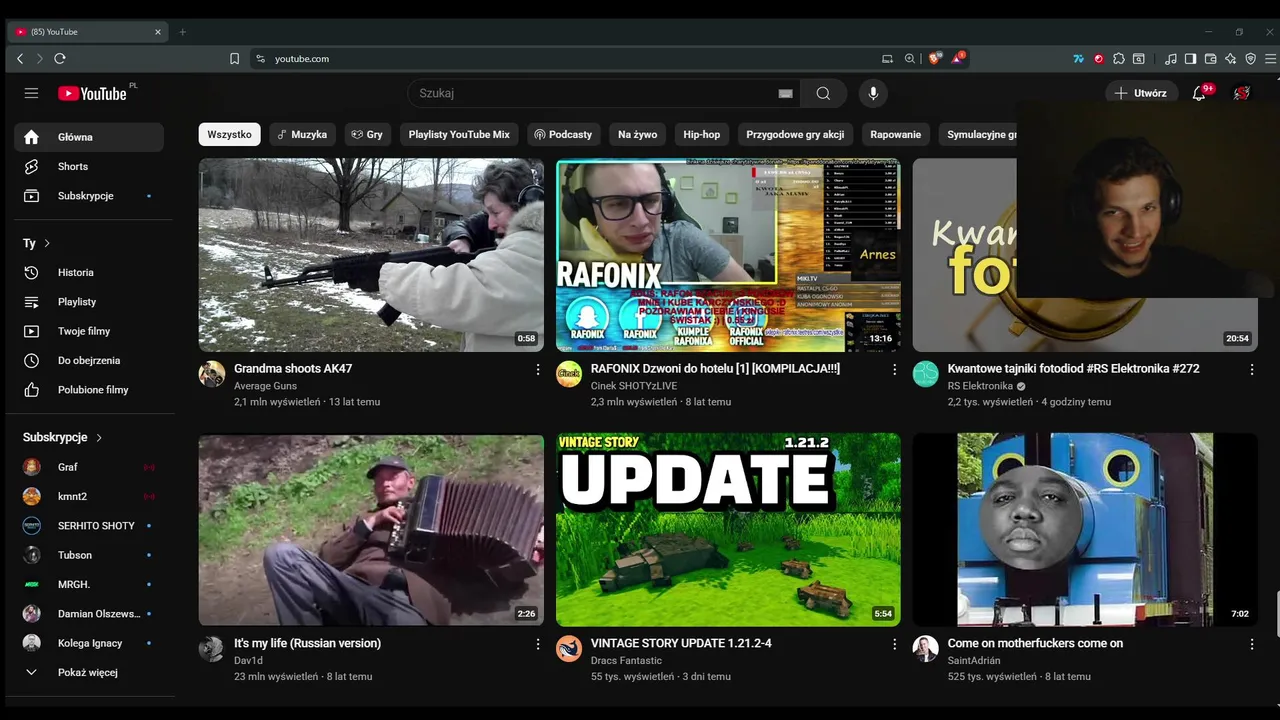The height and width of the screenshot is (720, 1280).
Task: Open the YouTube hamburger guide menu
Action: click(31, 93)
